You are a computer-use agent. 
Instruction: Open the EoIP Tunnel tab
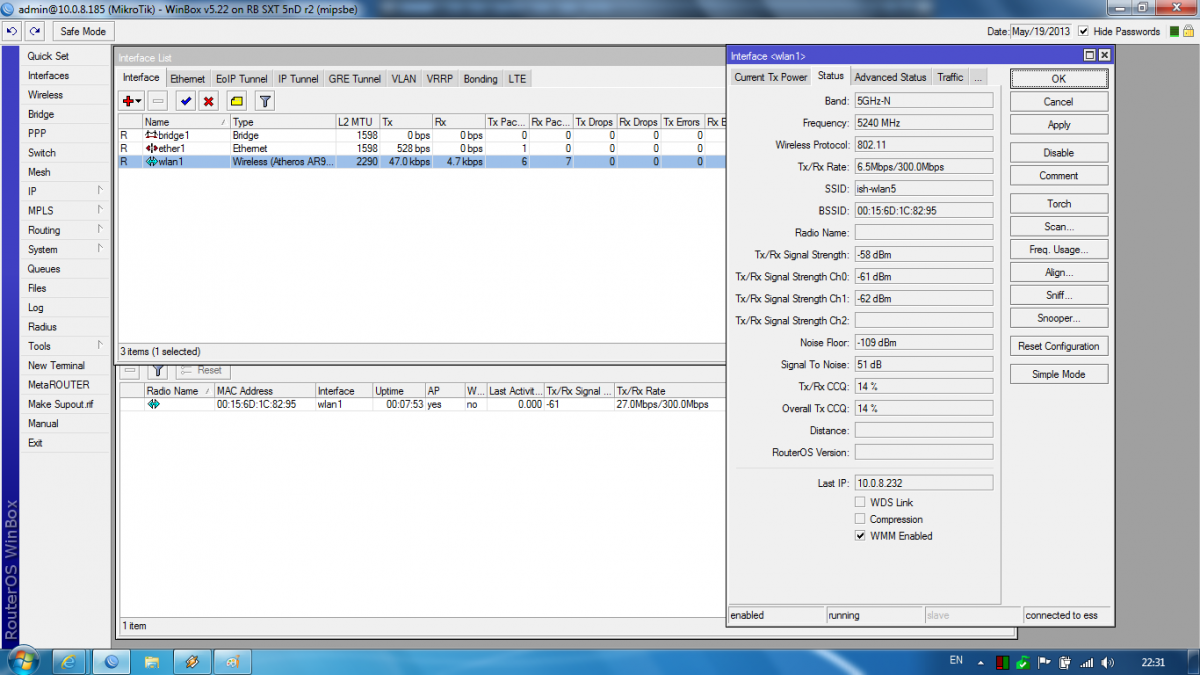[x=241, y=79]
